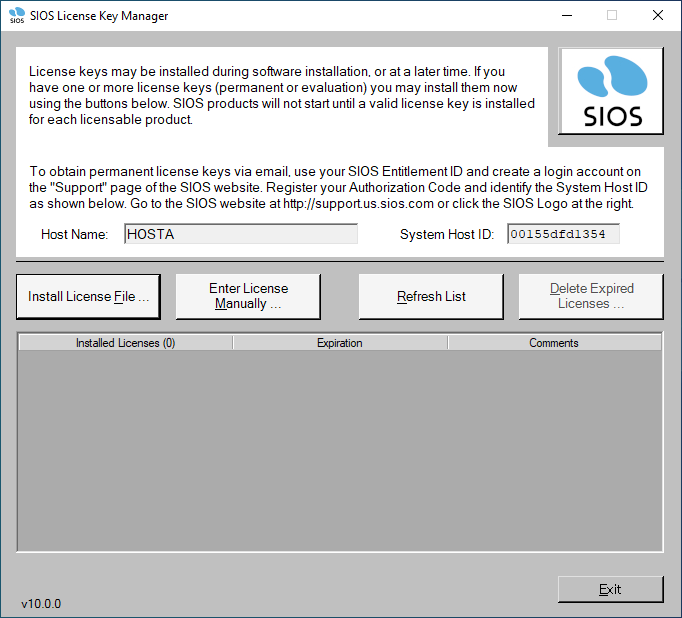Screen dimensions: 682x618
Task: Click the large SIOS logo button
Action: (611, 91)
